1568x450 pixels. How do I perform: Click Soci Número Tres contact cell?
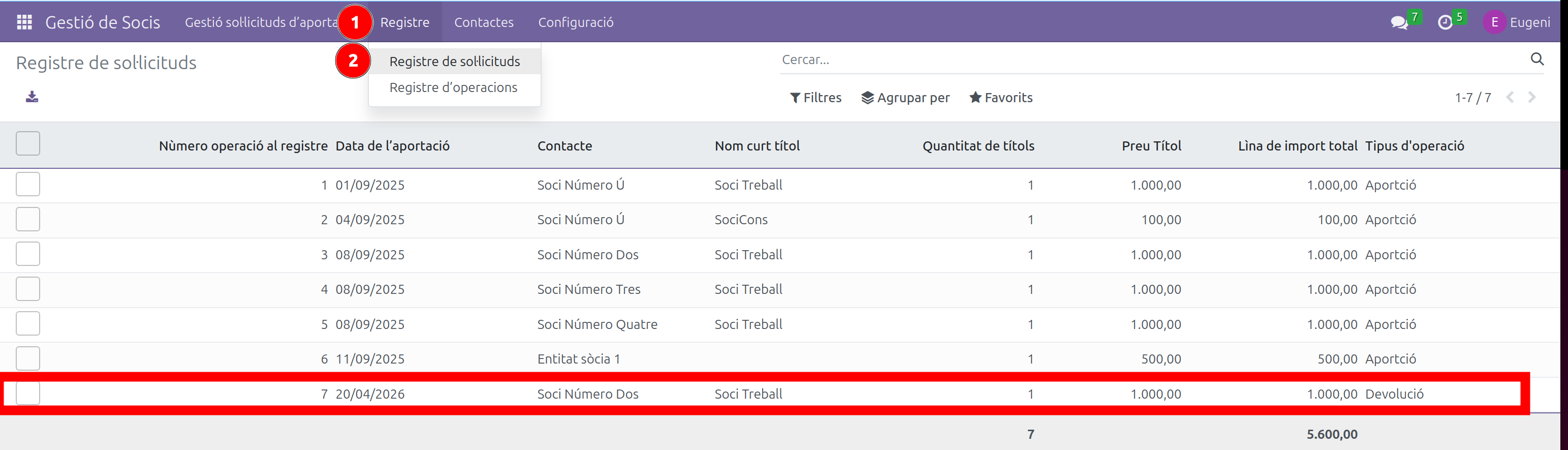pos(588,289)
